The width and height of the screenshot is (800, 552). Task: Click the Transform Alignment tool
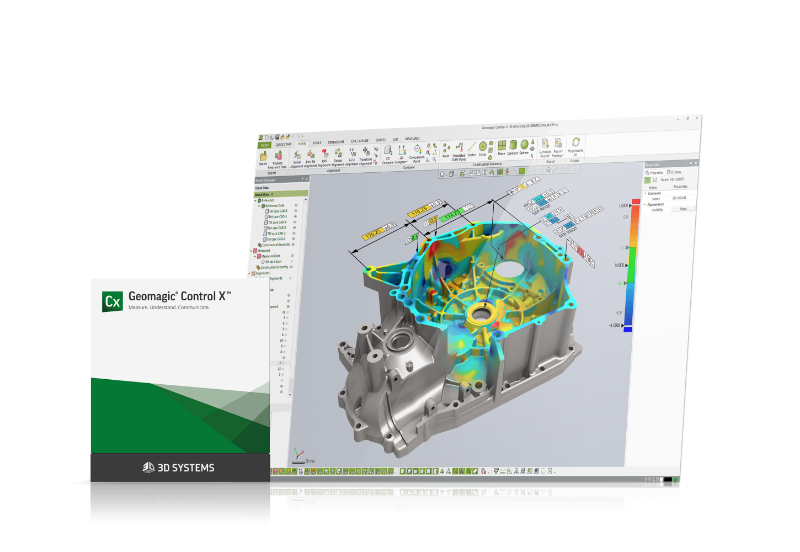coord(366,156)
